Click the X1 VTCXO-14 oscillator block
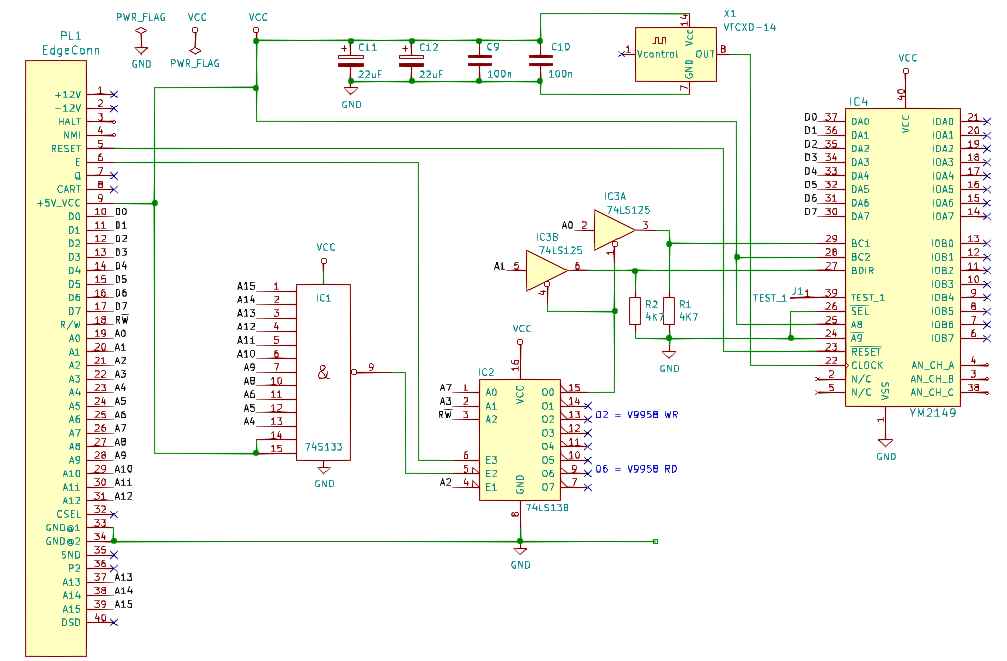Image resolution: width=1007 pixels, height=661 pixels. (x=676, y=54)
